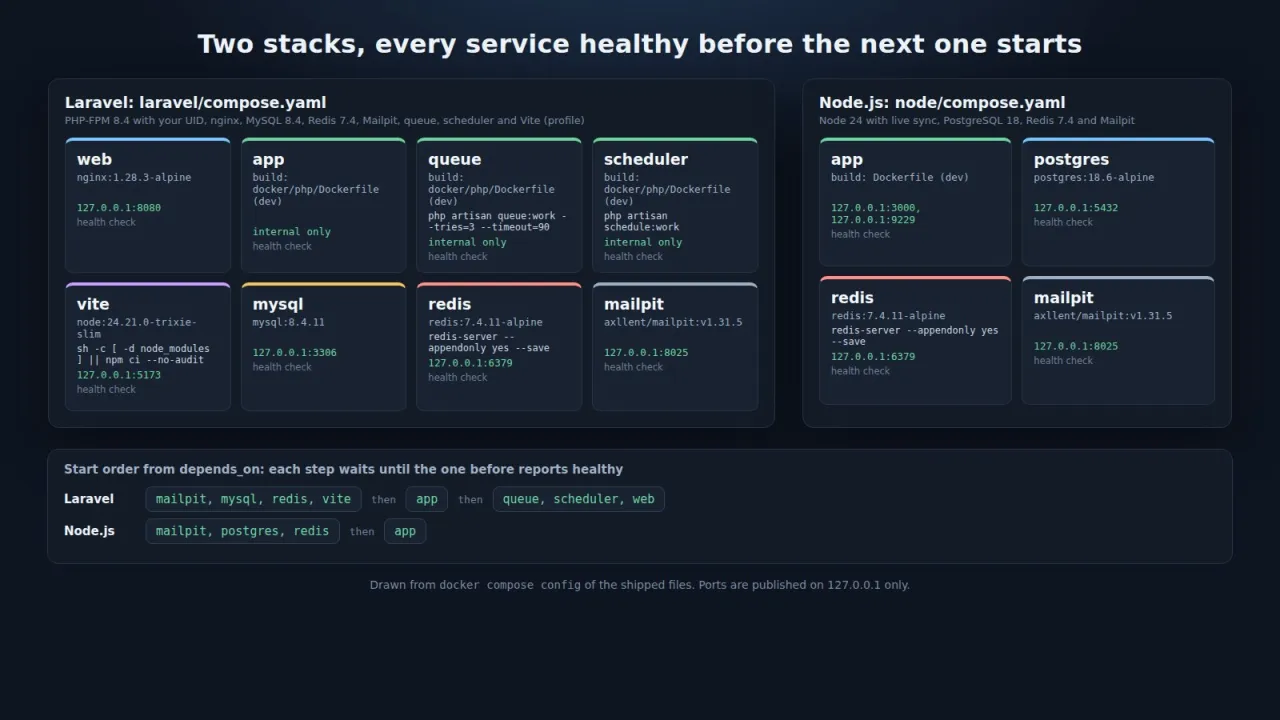Viewport: 1280px width, 720px height.
Task: Click the "127.0.0.1:8080" port address
Action: tap(119, 208)
